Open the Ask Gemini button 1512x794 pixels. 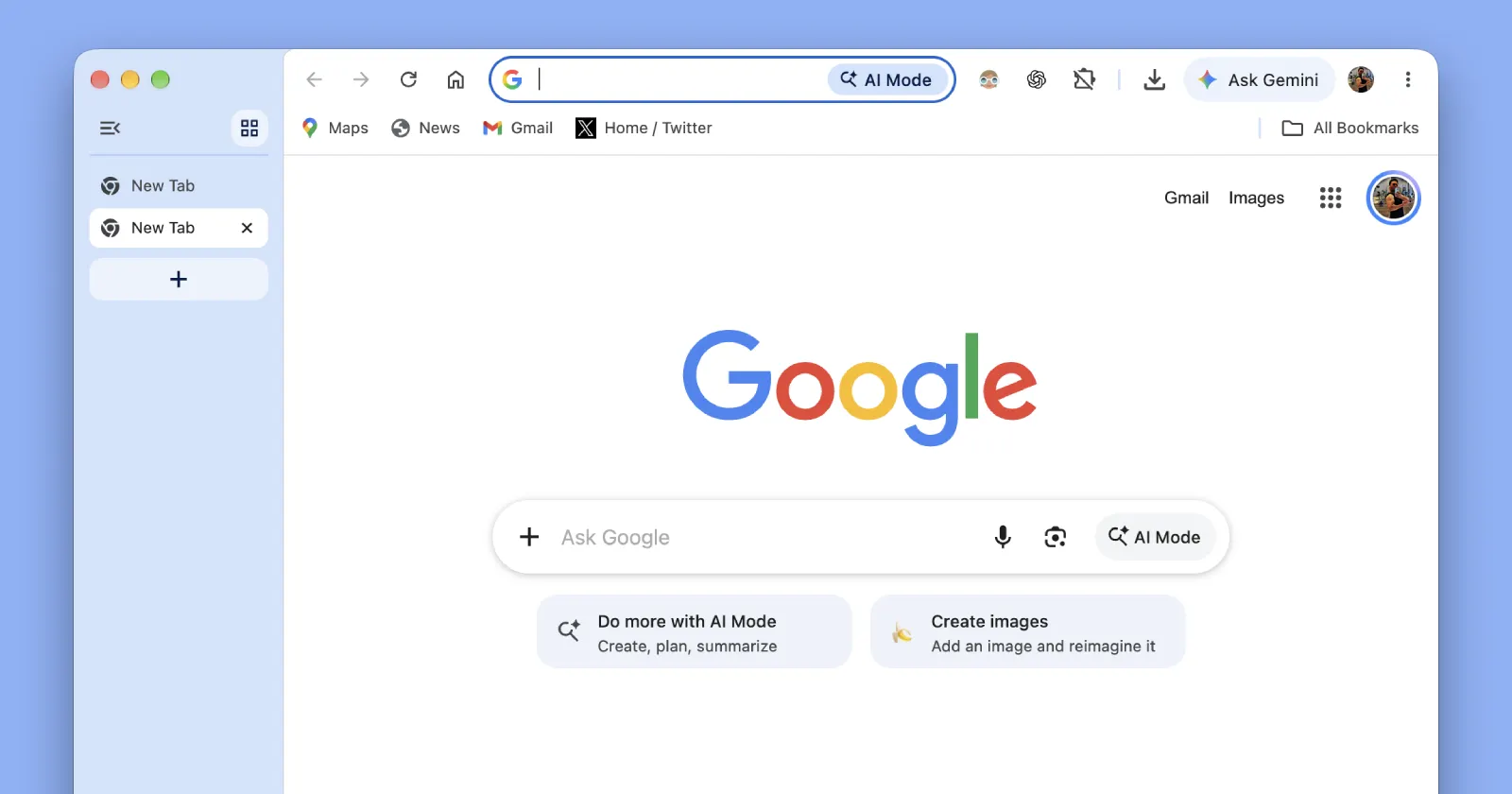[1259, 79]
